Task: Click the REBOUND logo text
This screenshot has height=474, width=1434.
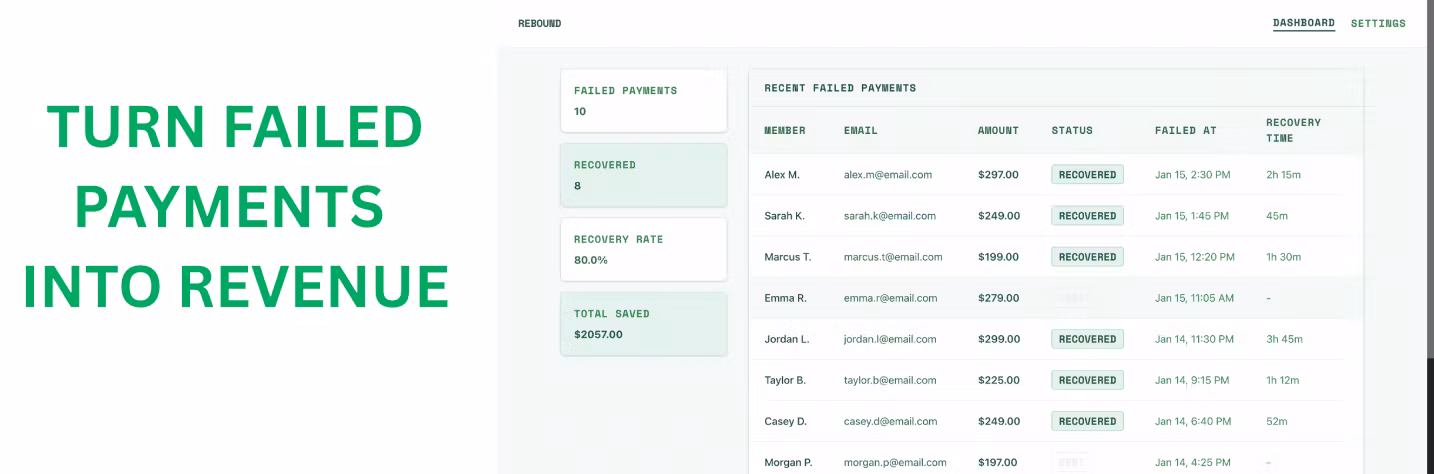Action: [539, 23]
